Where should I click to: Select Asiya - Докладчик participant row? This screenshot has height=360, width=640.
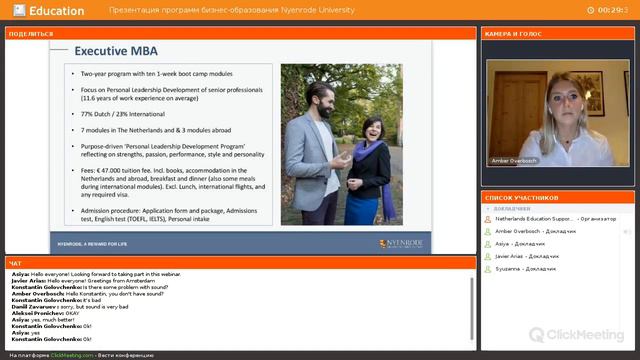[x=551, y=244]
